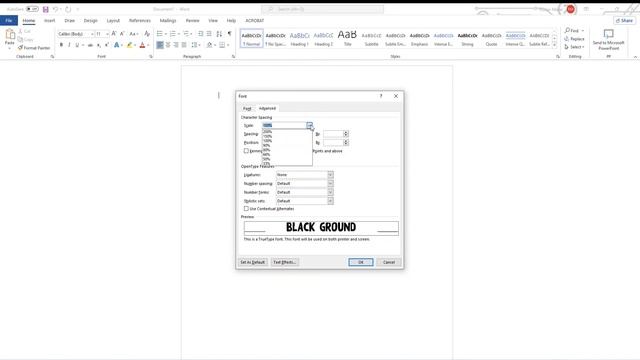The height and width of the screenshot is (360, 640).
Task: Click the Center alignment icon
Action: pyautogui.click(x=168, y=45)
